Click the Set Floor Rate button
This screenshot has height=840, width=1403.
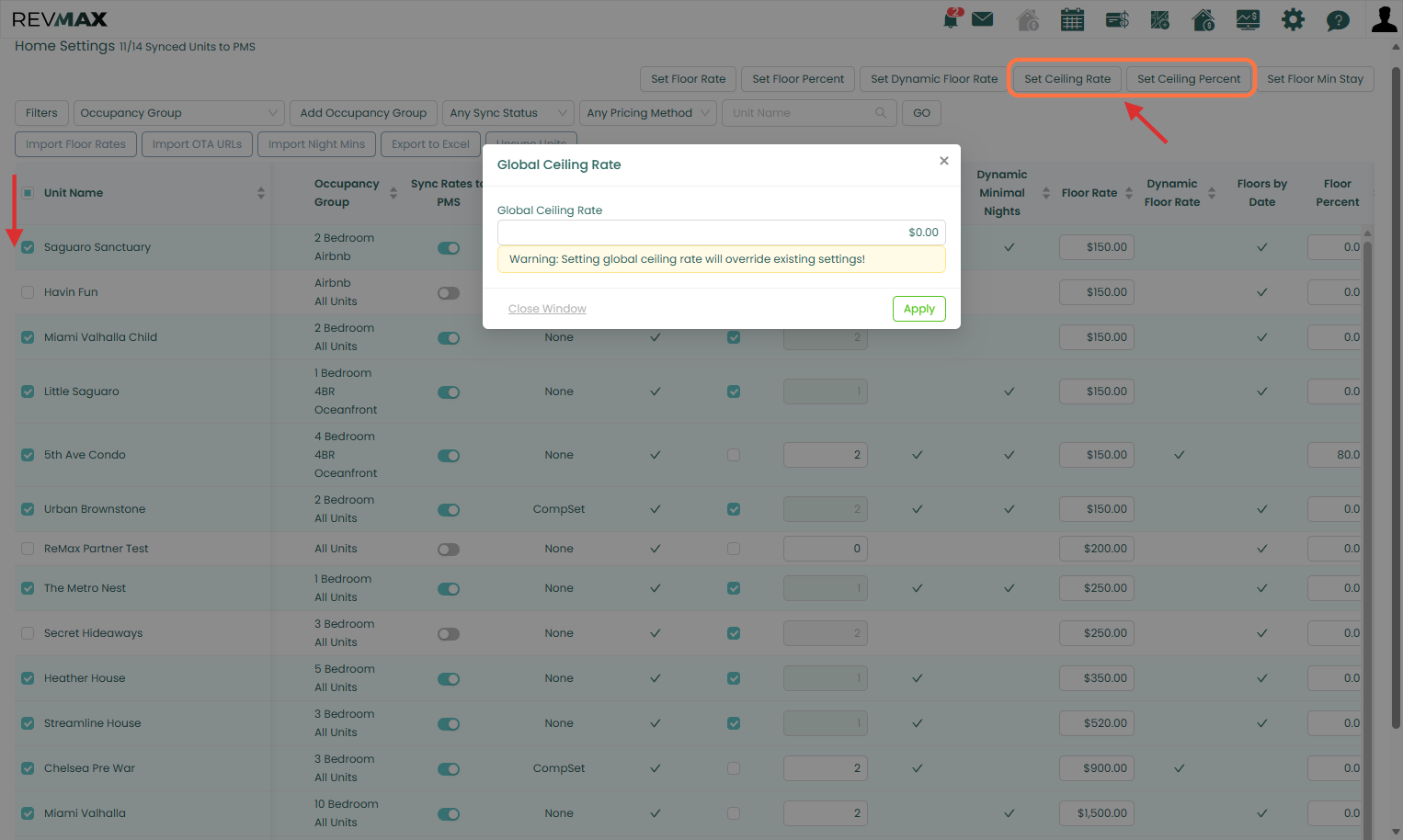[689, 79]
